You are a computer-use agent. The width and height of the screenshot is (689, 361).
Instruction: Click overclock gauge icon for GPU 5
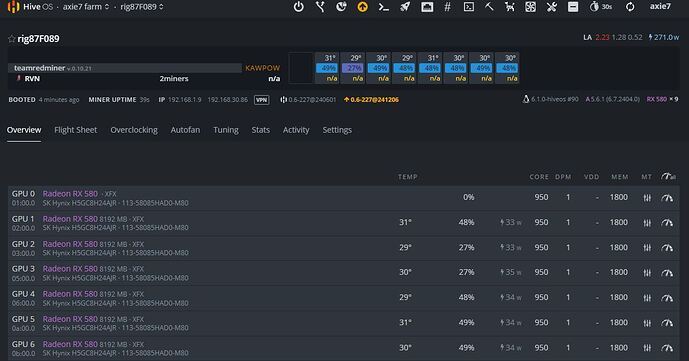coord(667,323)
